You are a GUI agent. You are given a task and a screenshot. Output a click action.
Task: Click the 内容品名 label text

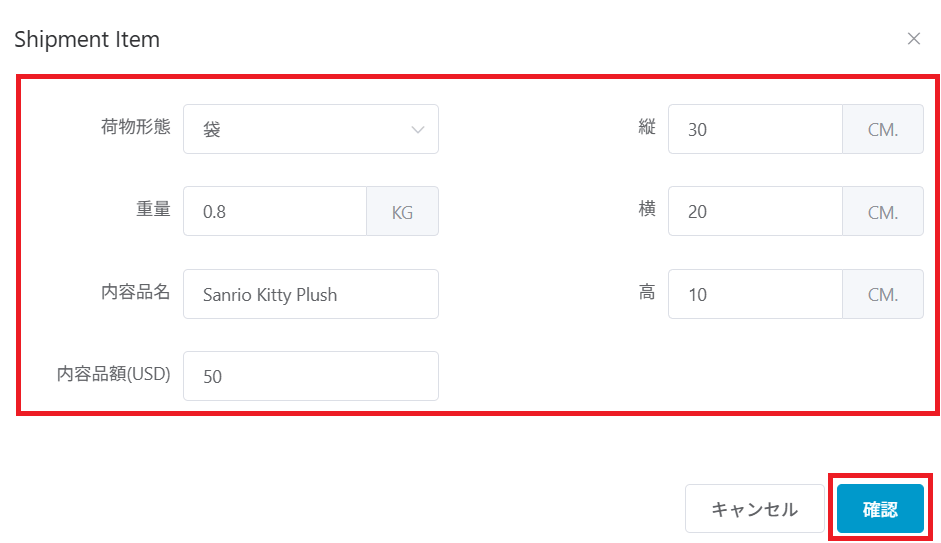[x=136, y=292]
